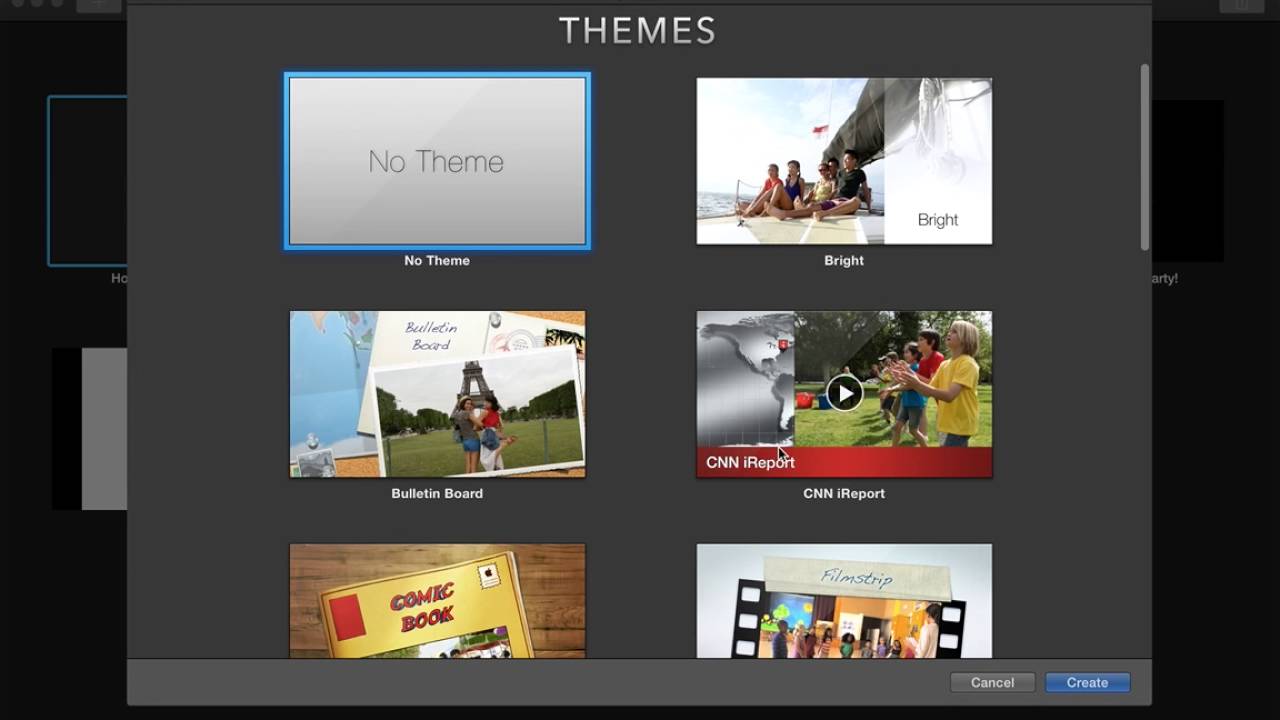
Task: Pick the Bulletin Board theme thumbnail
Action: pos(437,394)
